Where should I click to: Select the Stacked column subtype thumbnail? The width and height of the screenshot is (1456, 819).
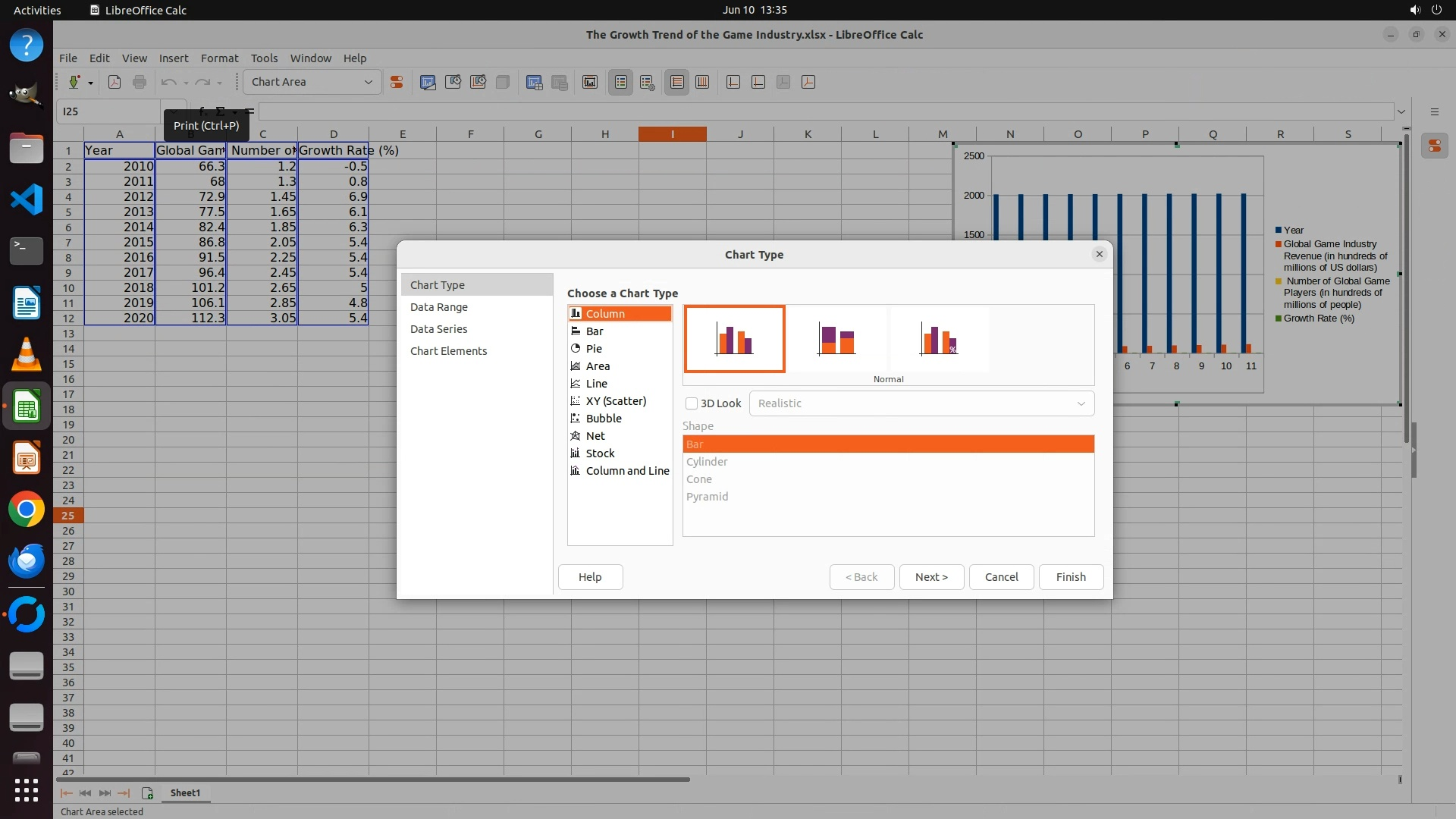tap(836, 339)
